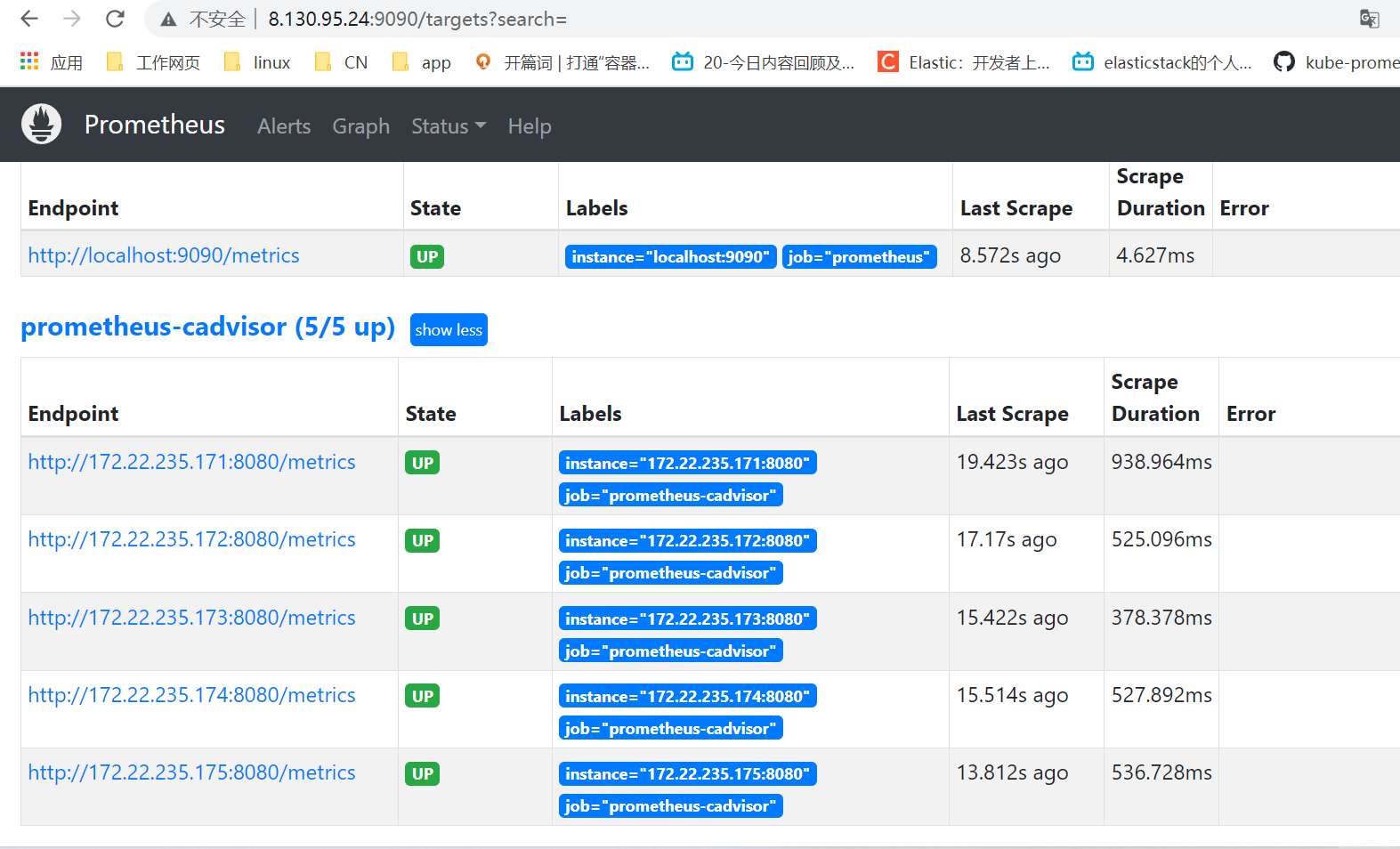Open the 172.22.235.175 metrics endpoint
Screen dimensions: 1400x849
click(x=192, y=772)
